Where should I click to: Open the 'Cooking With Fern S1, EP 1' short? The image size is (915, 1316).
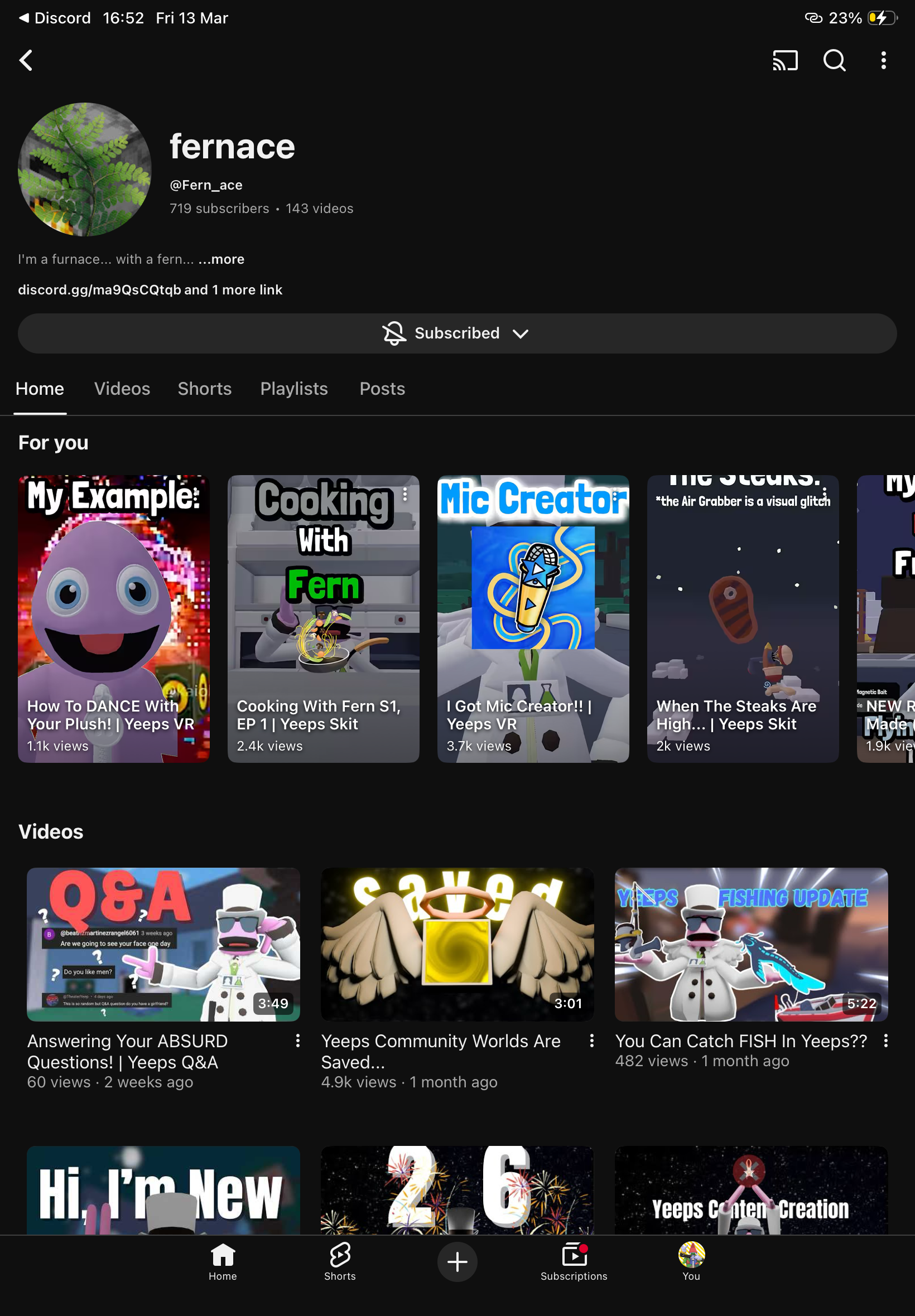(x=324, y=619)
